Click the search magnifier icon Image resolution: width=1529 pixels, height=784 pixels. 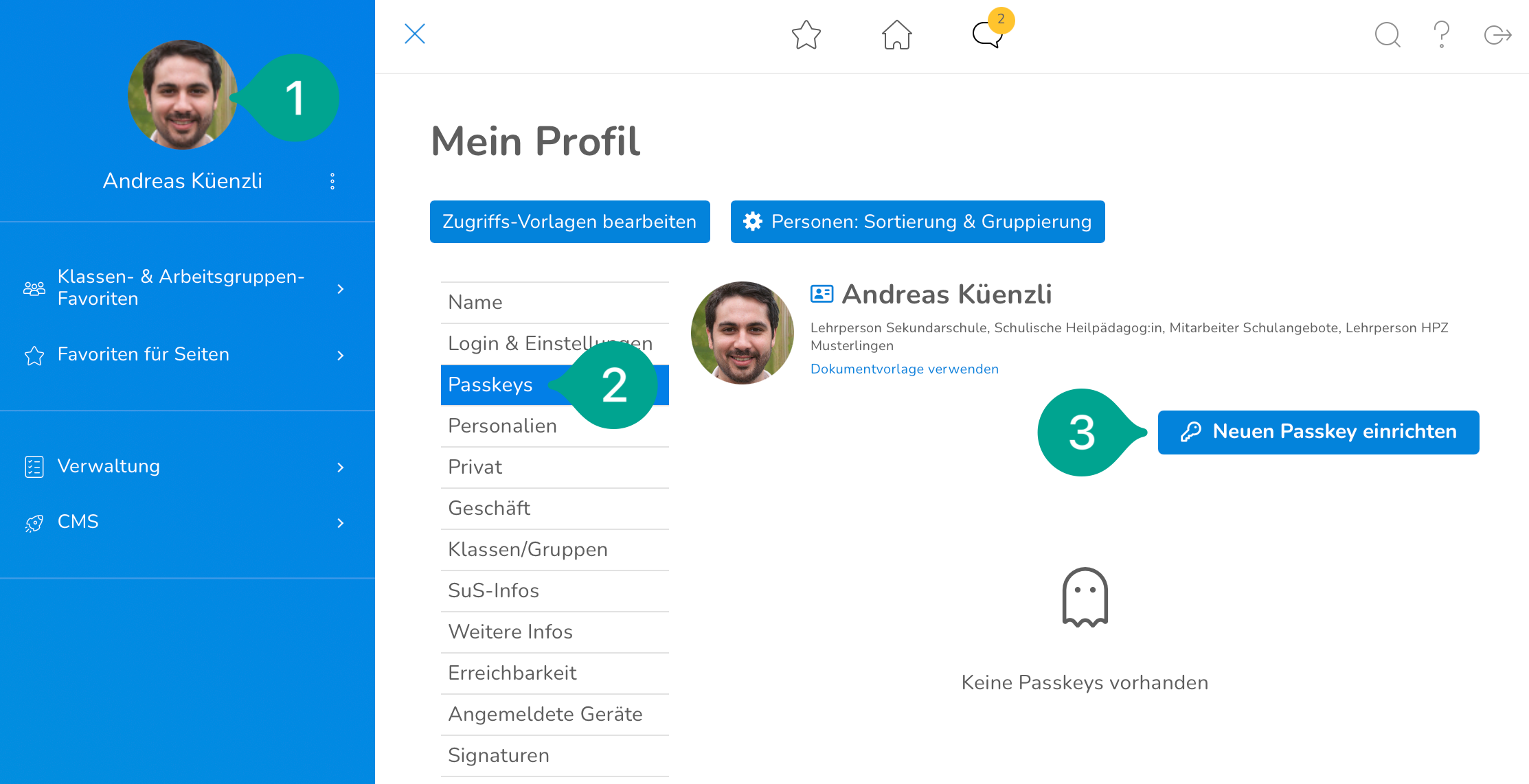[x=1387, y=34]
